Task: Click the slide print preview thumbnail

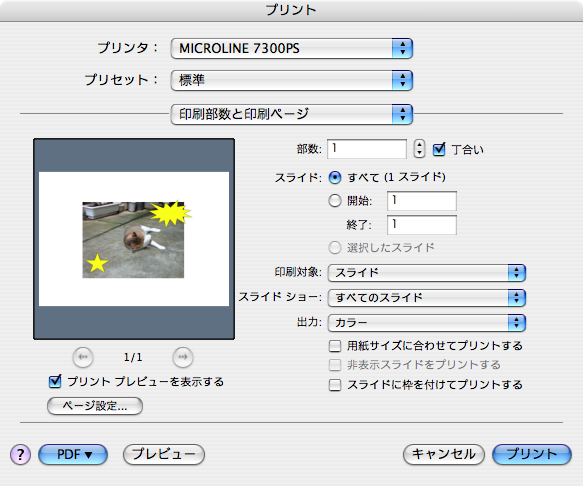Action: point(134,239)
